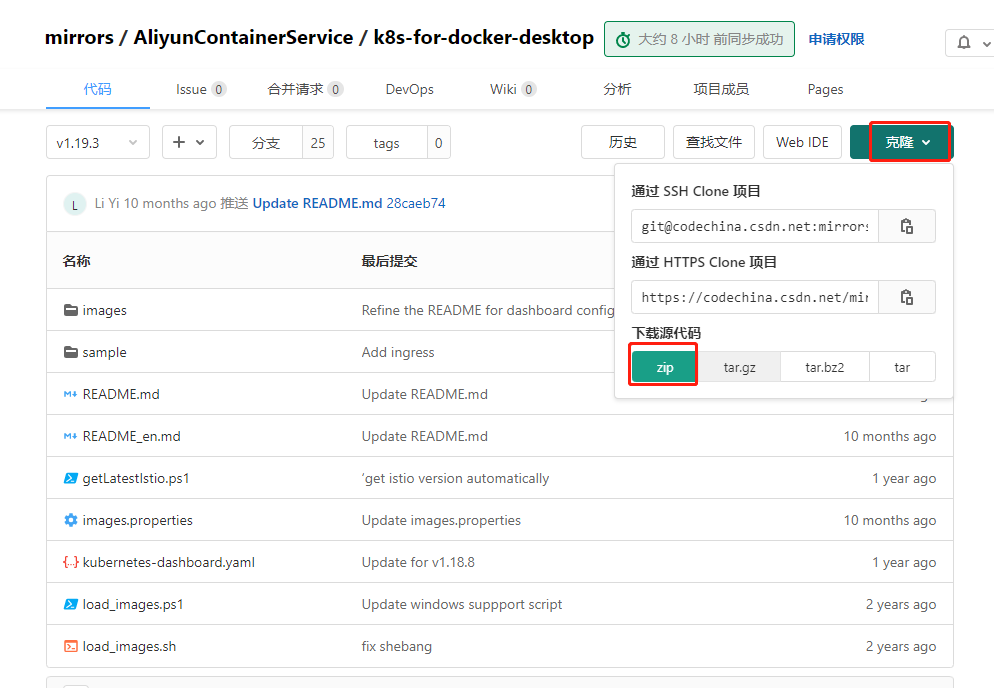Screen dimensions: 994x688
Task: Click the HTTPS clone URL field
Action: [754, 297]
